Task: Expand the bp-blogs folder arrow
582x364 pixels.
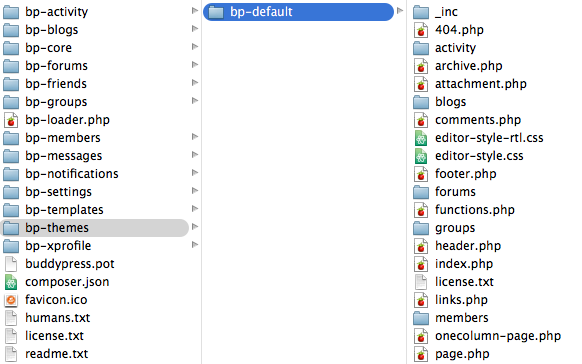Action: coord(194,29)
